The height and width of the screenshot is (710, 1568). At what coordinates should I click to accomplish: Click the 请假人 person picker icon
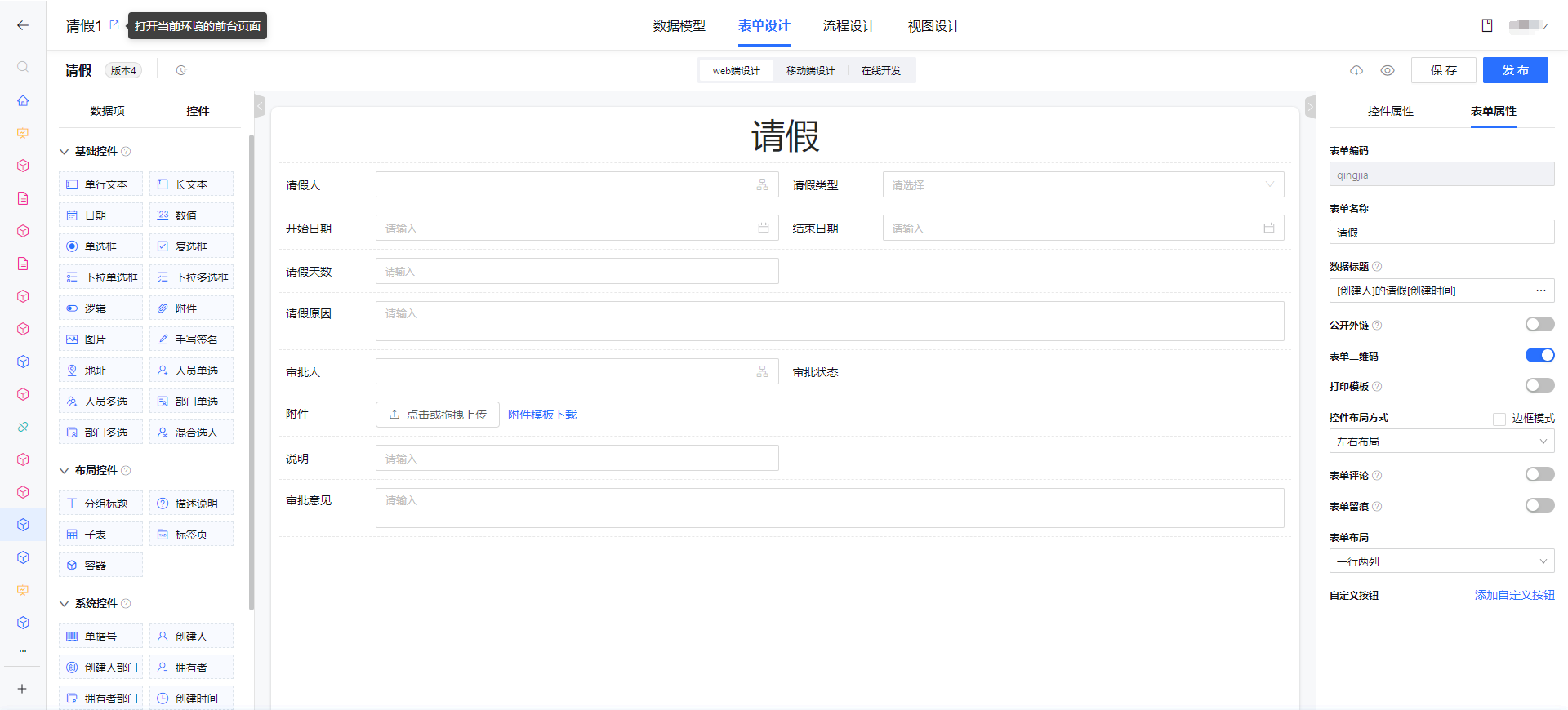coord(762,185)
